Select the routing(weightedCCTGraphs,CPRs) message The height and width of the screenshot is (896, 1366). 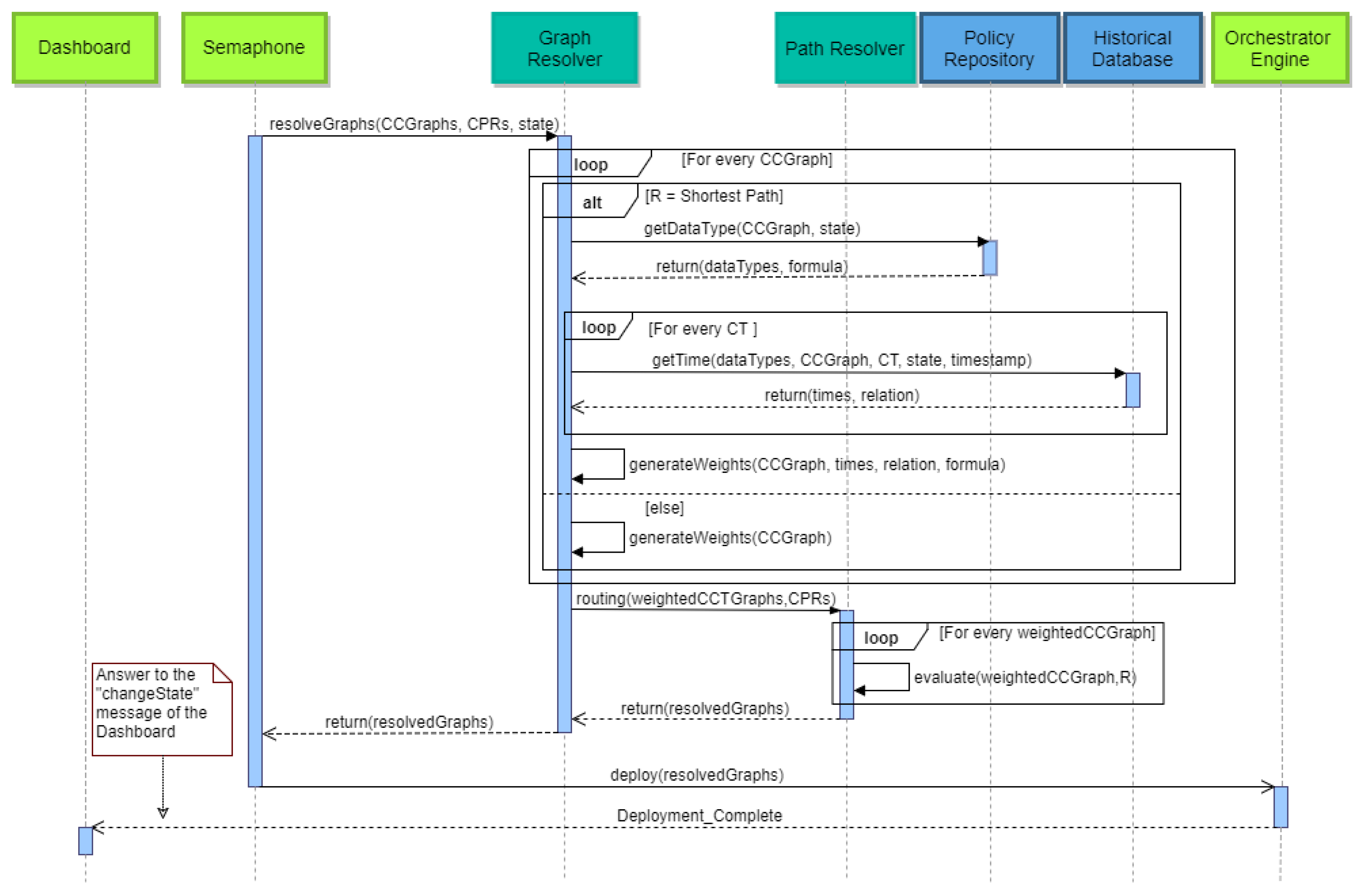click(705, 598)
